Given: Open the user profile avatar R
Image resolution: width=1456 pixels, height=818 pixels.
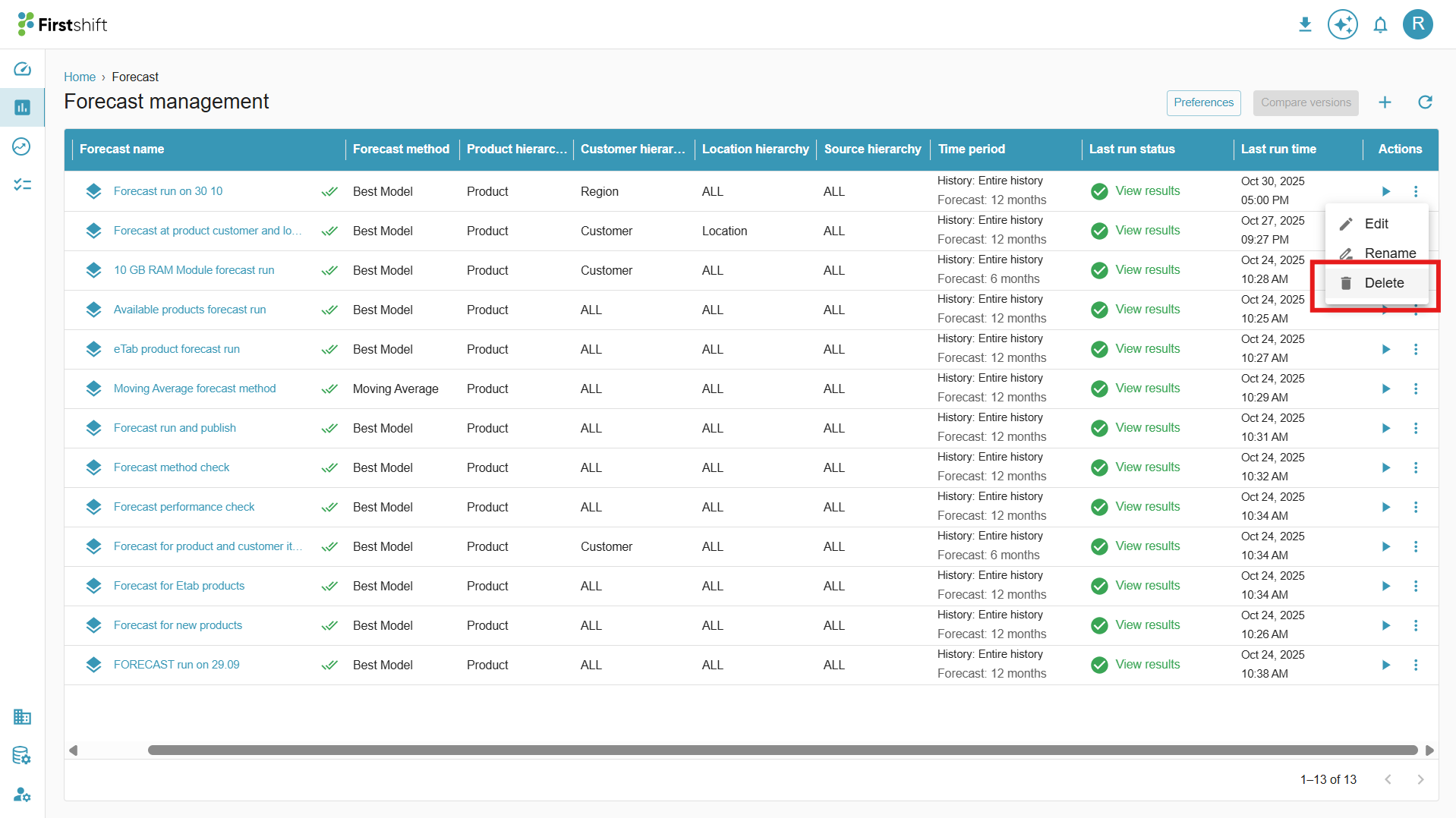Looking at the screenshot, I should click(x=1417, y=24).
